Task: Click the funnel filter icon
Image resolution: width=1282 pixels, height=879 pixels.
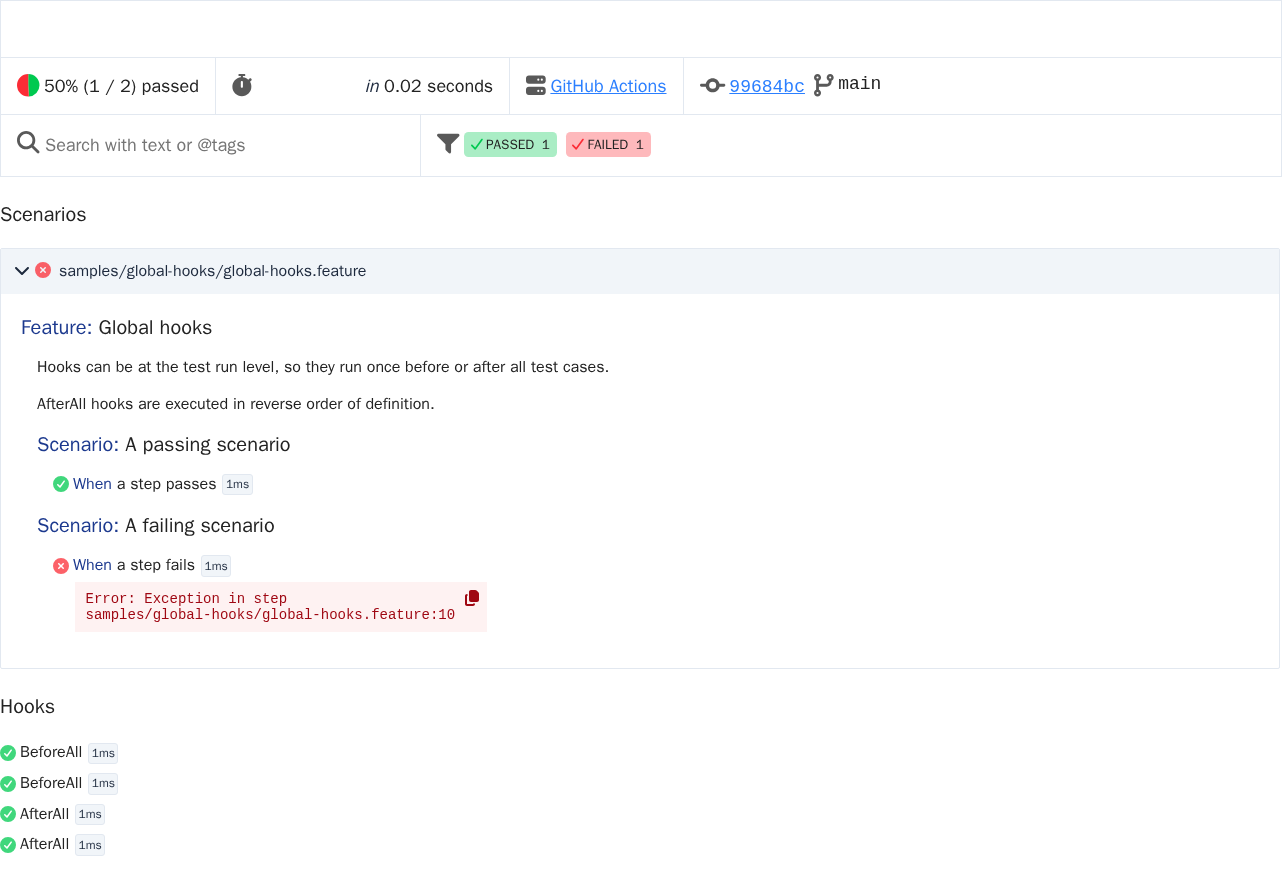Action: tap(448, 144)
